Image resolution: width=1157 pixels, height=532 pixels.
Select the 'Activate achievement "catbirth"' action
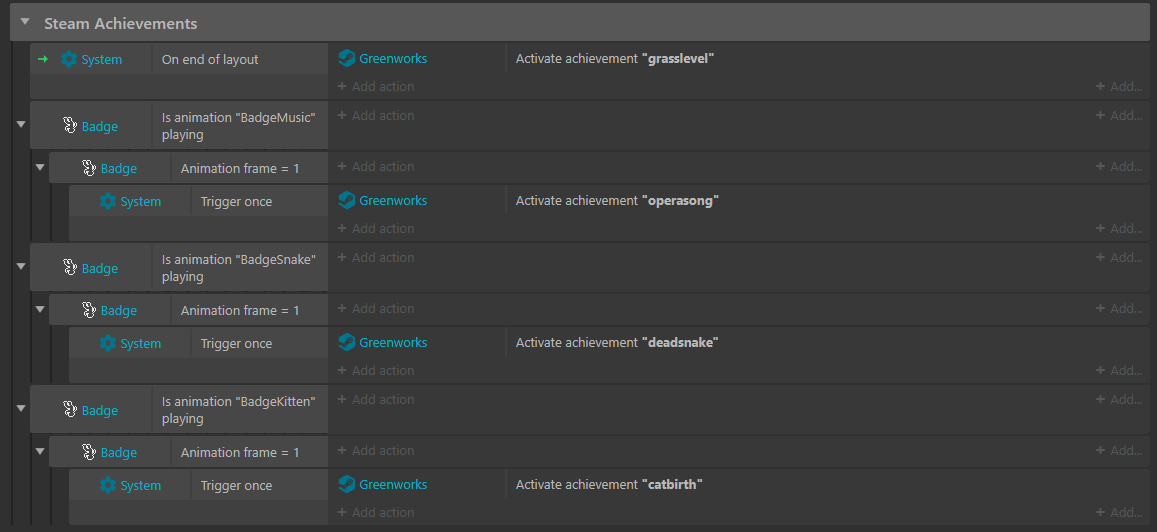pyautogui.click(x=609, y=485)
